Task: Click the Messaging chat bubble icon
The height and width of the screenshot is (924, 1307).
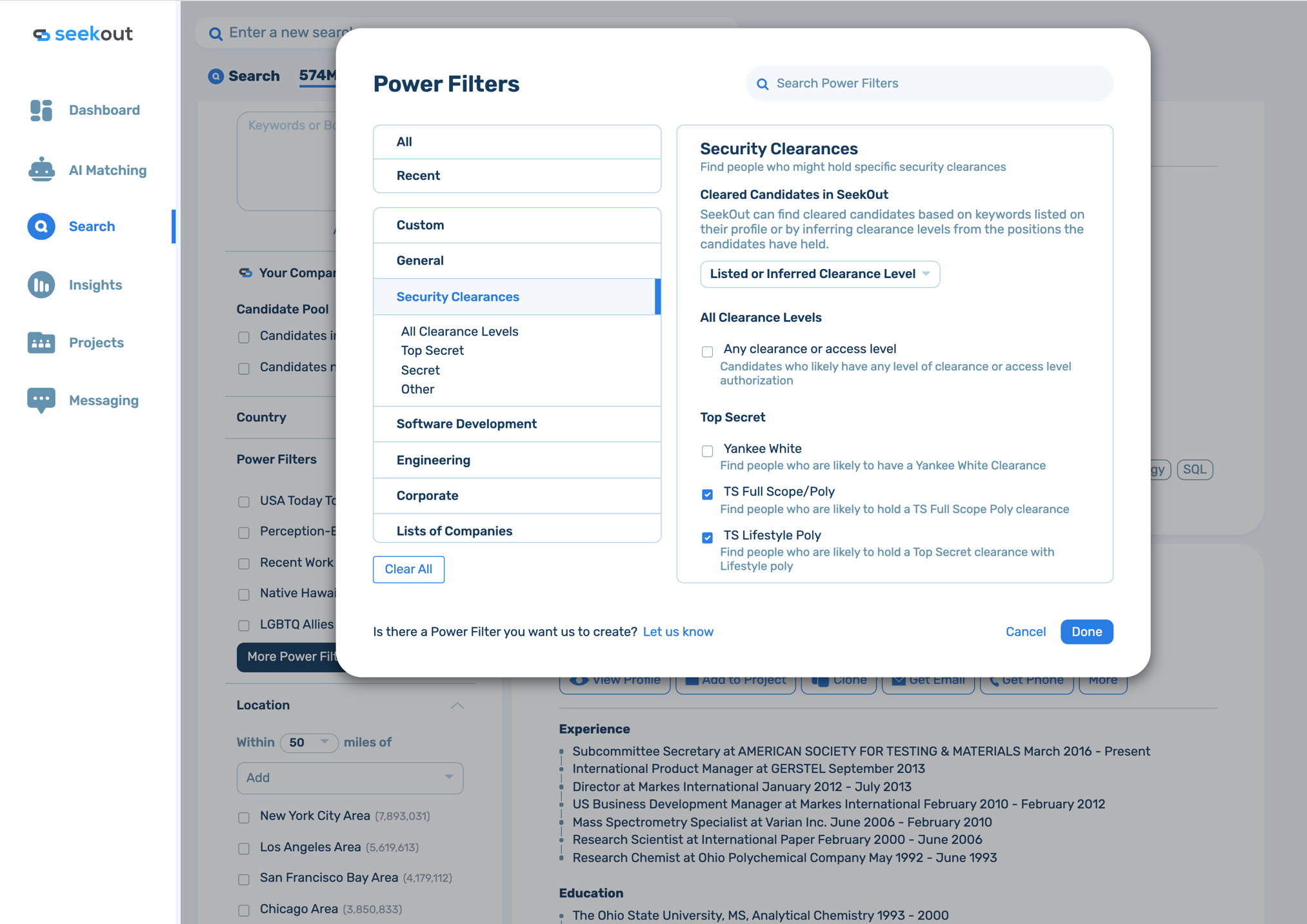Action: 41,401
